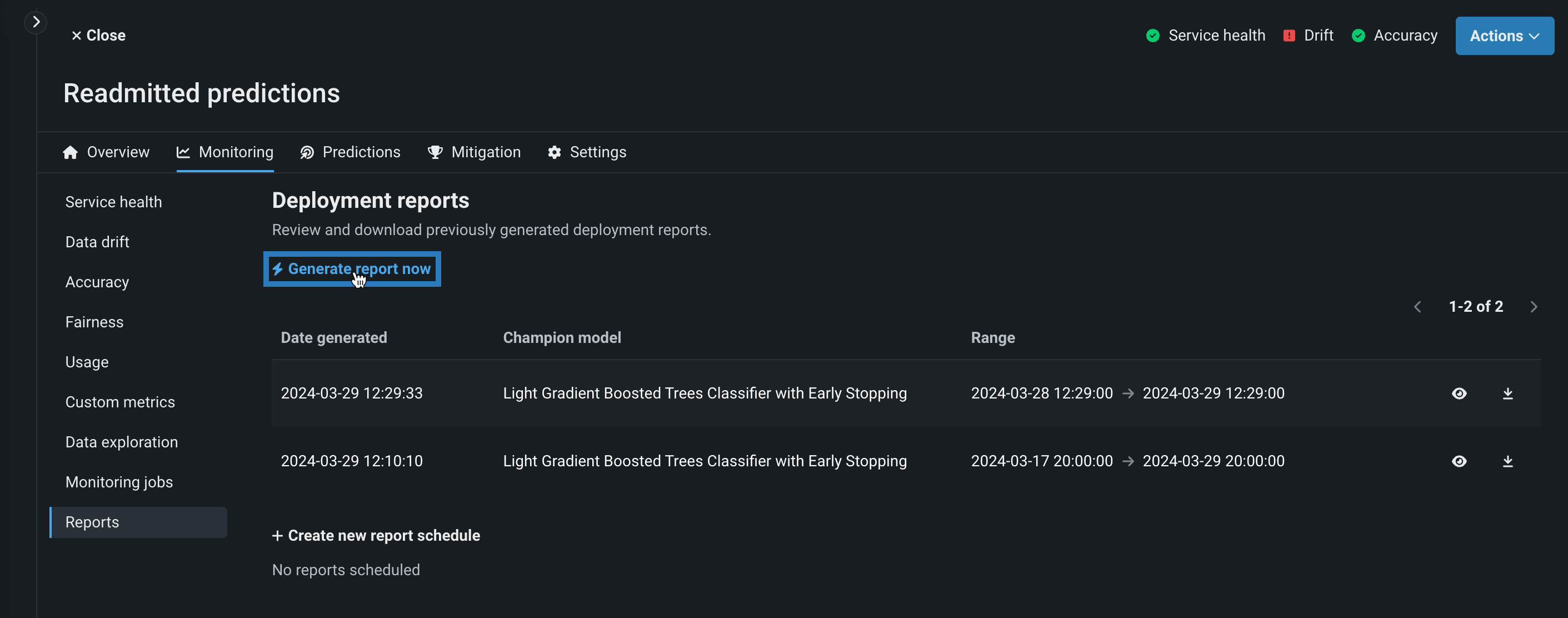Expand the left sidebar with chevron
This screenshot has height=618, width=1568.
click(36, 23)
